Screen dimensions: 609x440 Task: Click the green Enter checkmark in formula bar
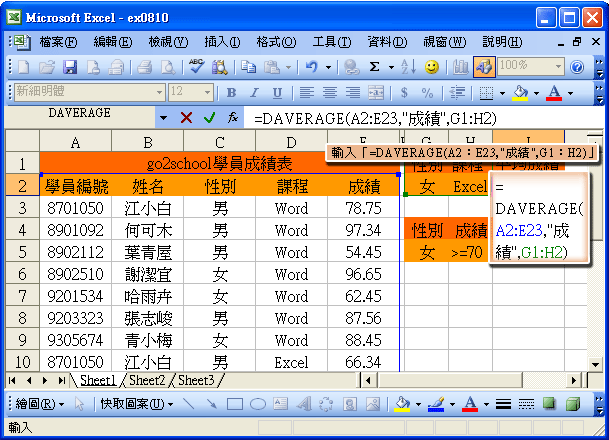point(209,117)
